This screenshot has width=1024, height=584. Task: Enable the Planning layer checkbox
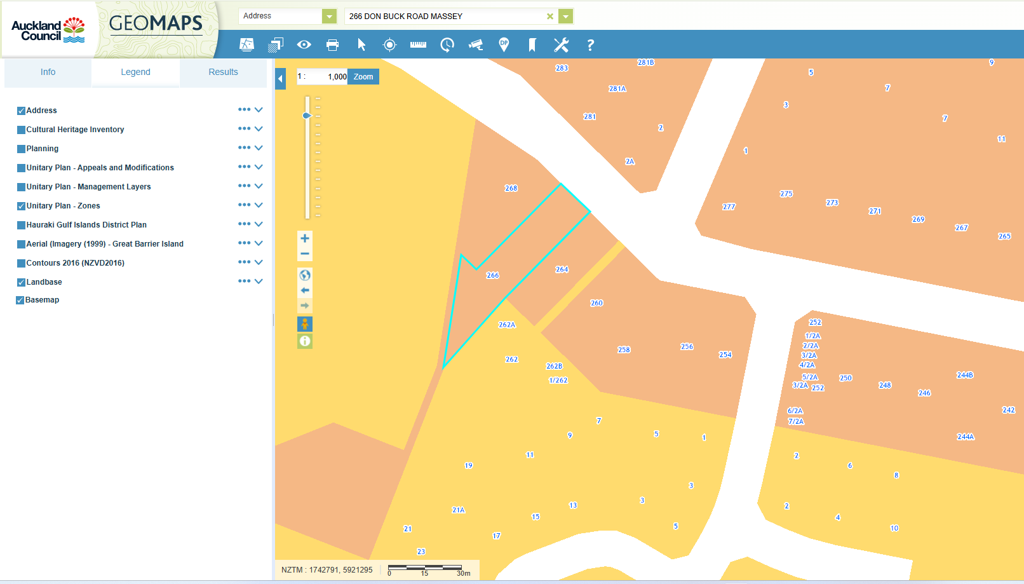21,149
